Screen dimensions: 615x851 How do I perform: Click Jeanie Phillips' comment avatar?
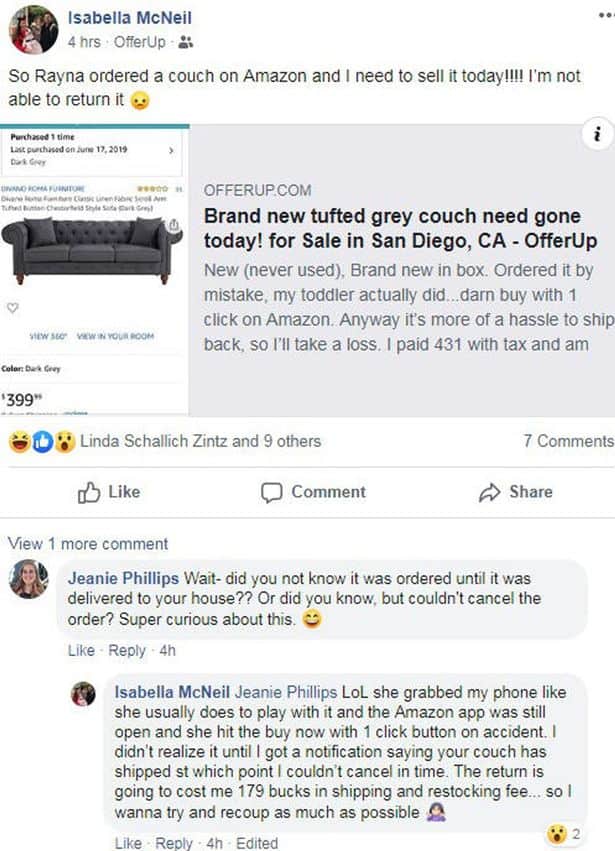[28, 579]
